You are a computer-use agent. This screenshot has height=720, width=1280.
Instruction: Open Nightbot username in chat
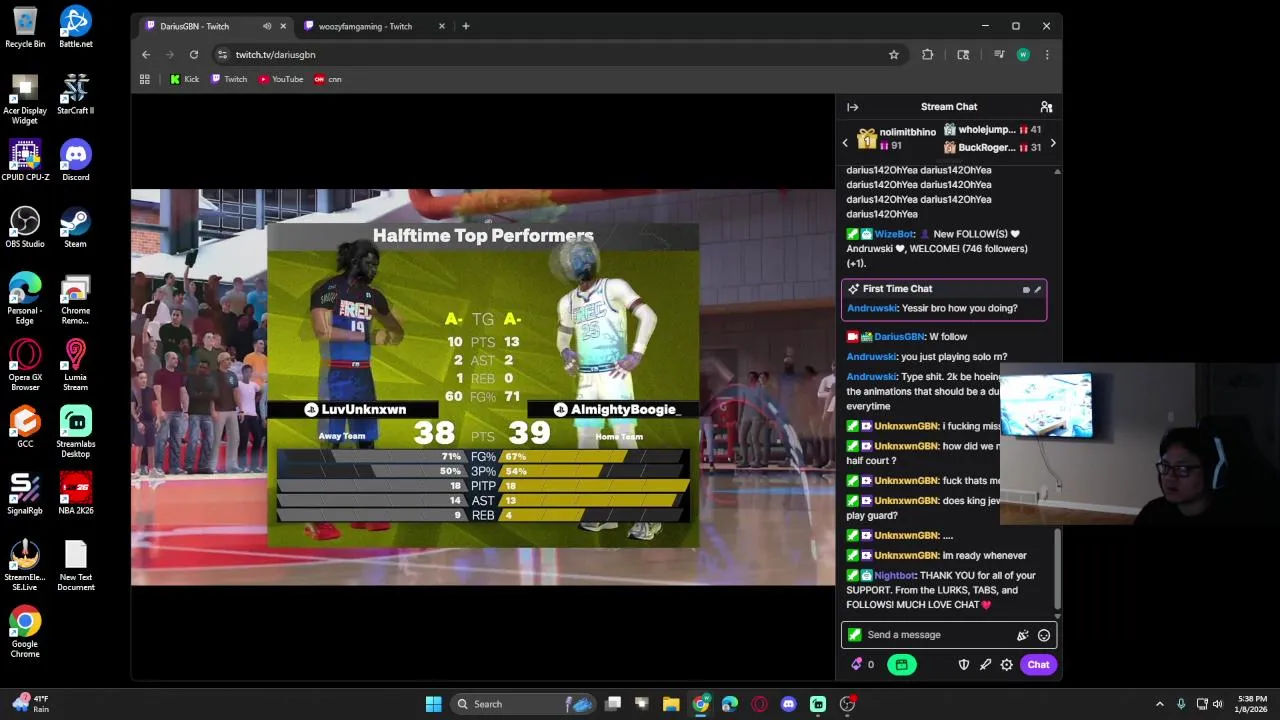tap(894, 575)
